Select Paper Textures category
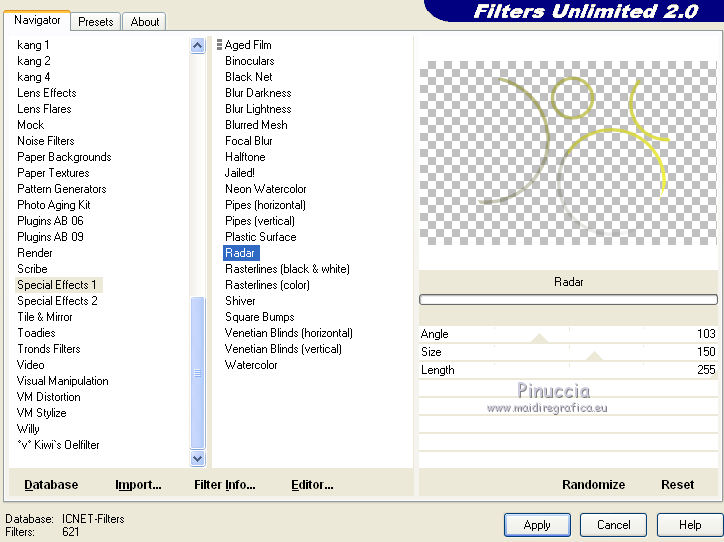 (x=53, y=173)
